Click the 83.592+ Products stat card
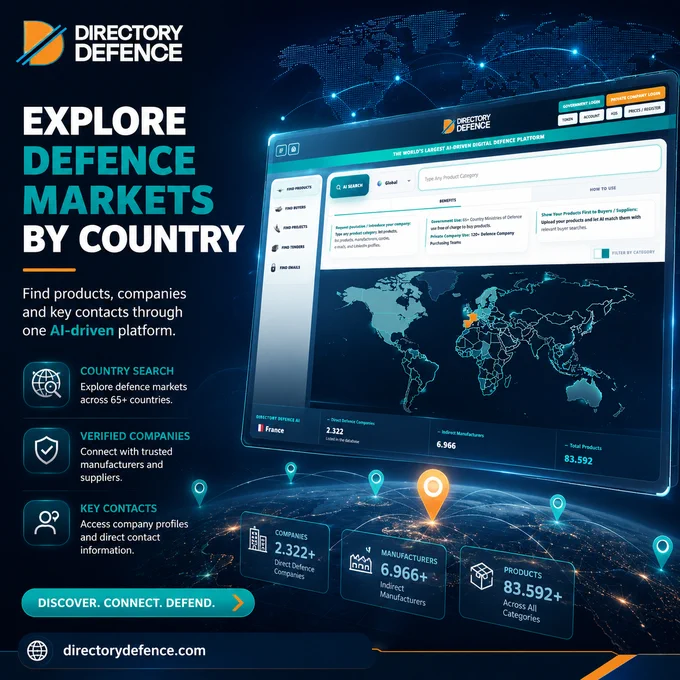680x680 pixels. click(x=517, y=592)
